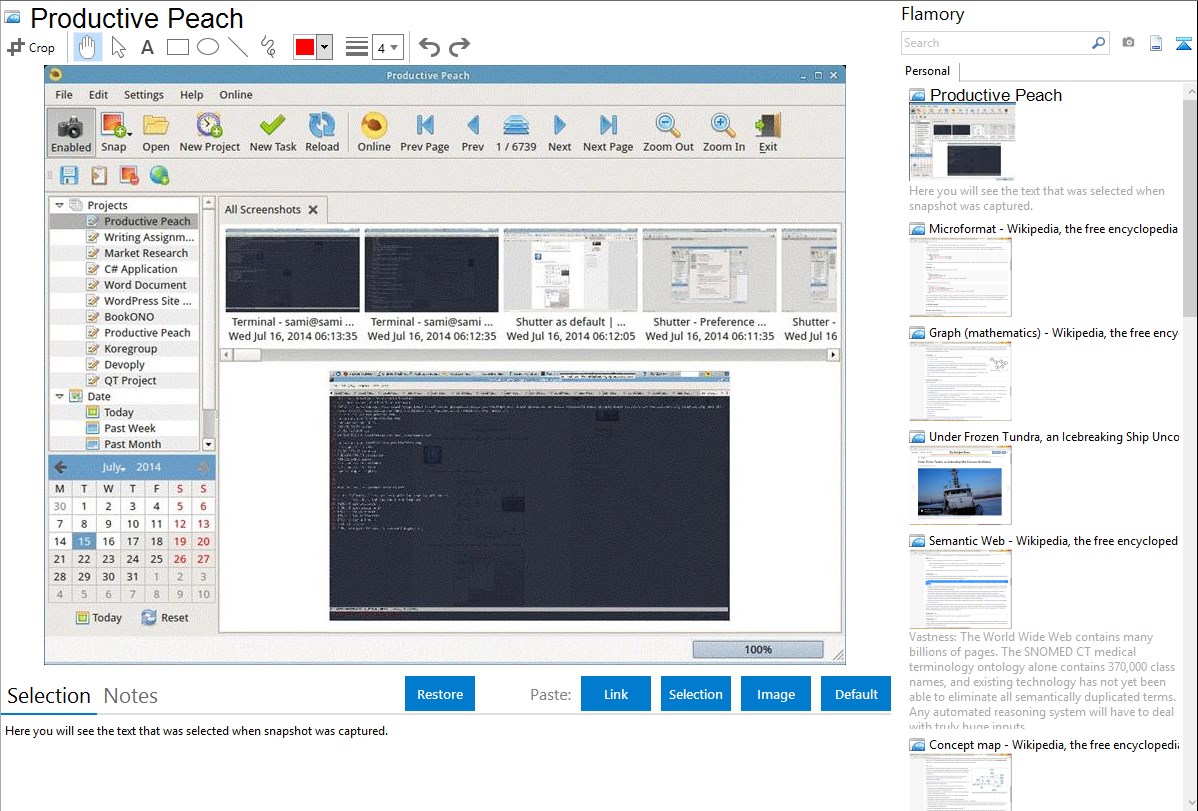The width and height of the screenshot is (1198, 811).
Task: Choose the text annotation tool
Action: tap(147, 47)
